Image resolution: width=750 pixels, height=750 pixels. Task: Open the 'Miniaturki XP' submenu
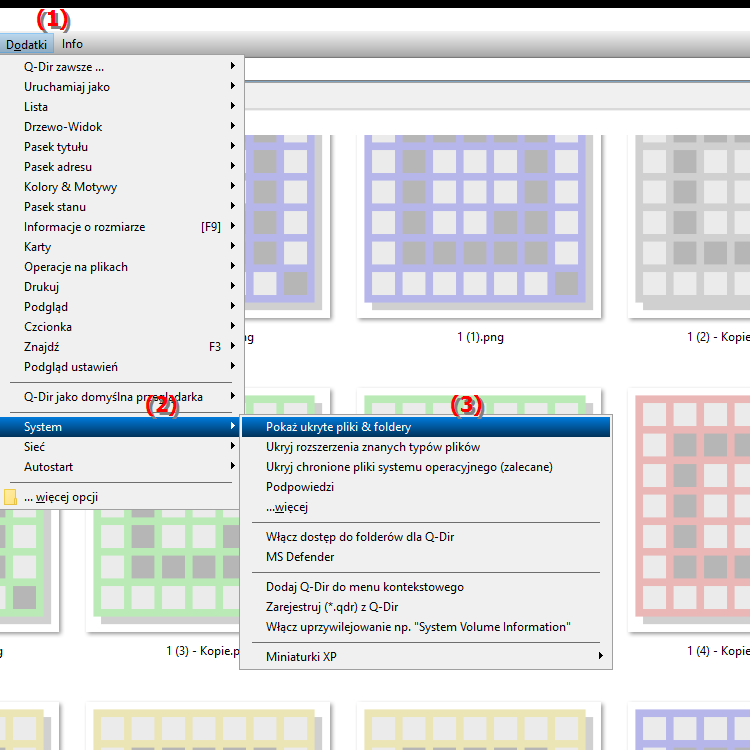[426, 657]
